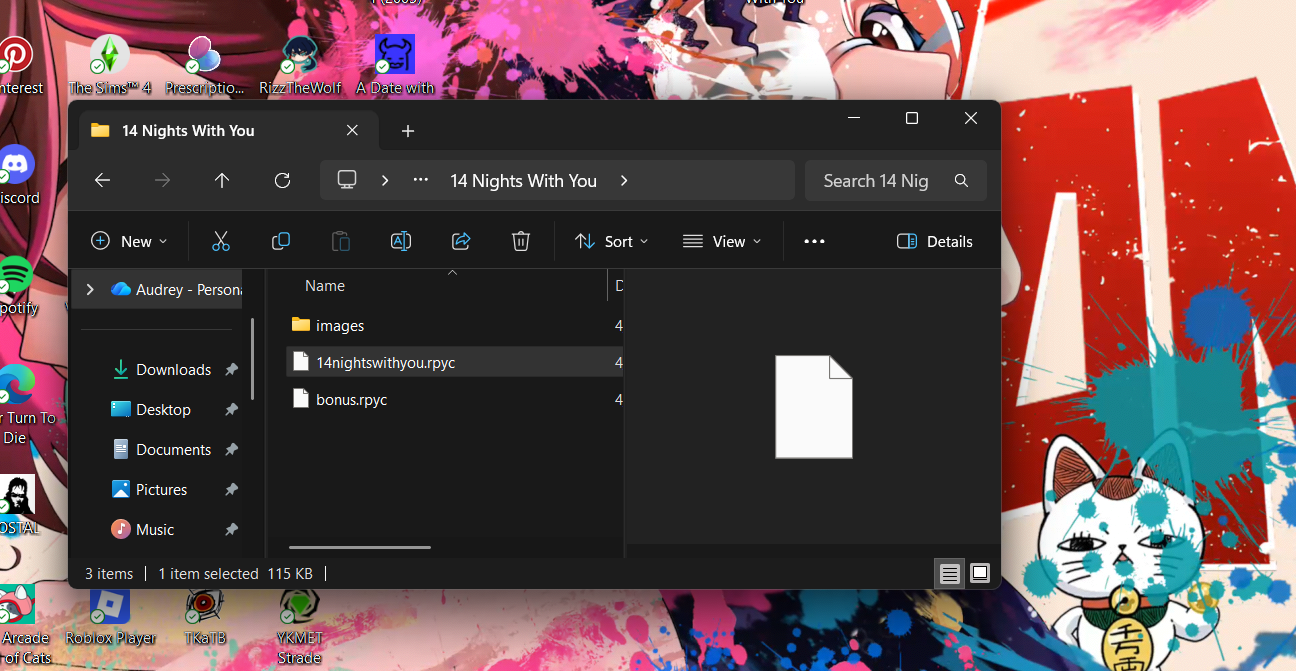Go forward with the right arrow
This screenshot has height=671, width=1296.
[162, 180]
